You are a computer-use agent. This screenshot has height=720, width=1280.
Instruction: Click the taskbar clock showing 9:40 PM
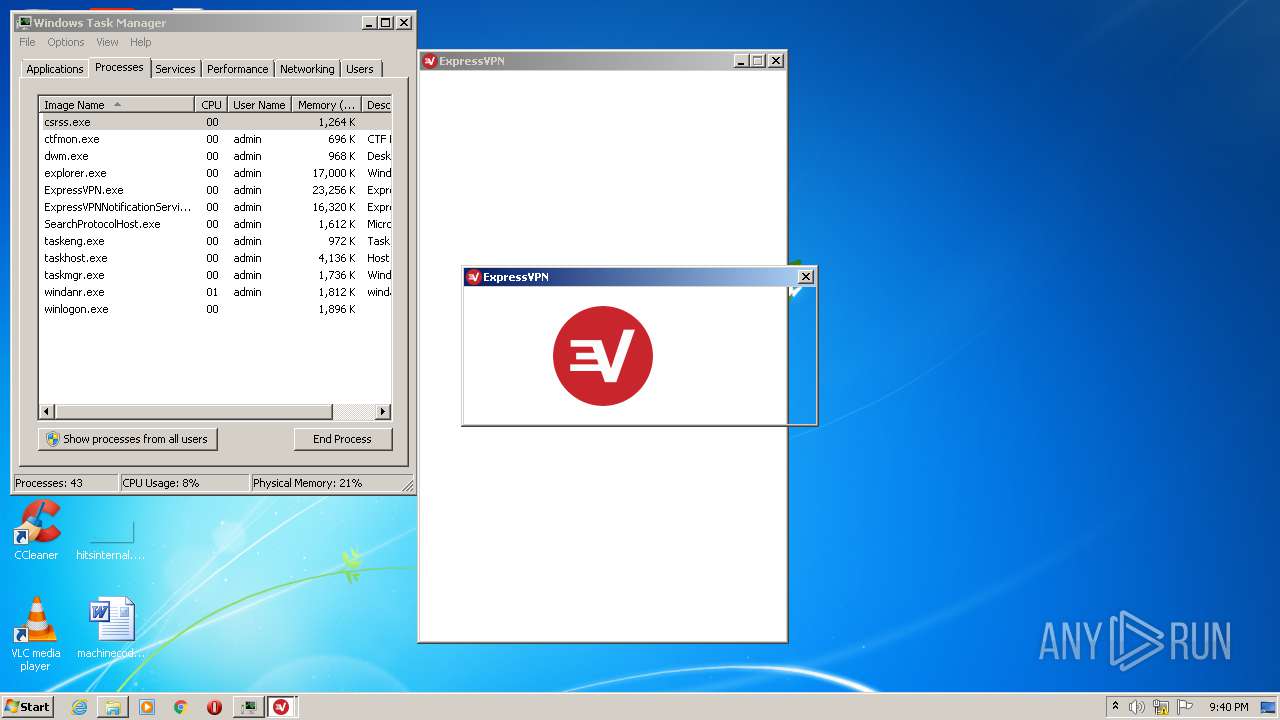(x=1228, y=707)
